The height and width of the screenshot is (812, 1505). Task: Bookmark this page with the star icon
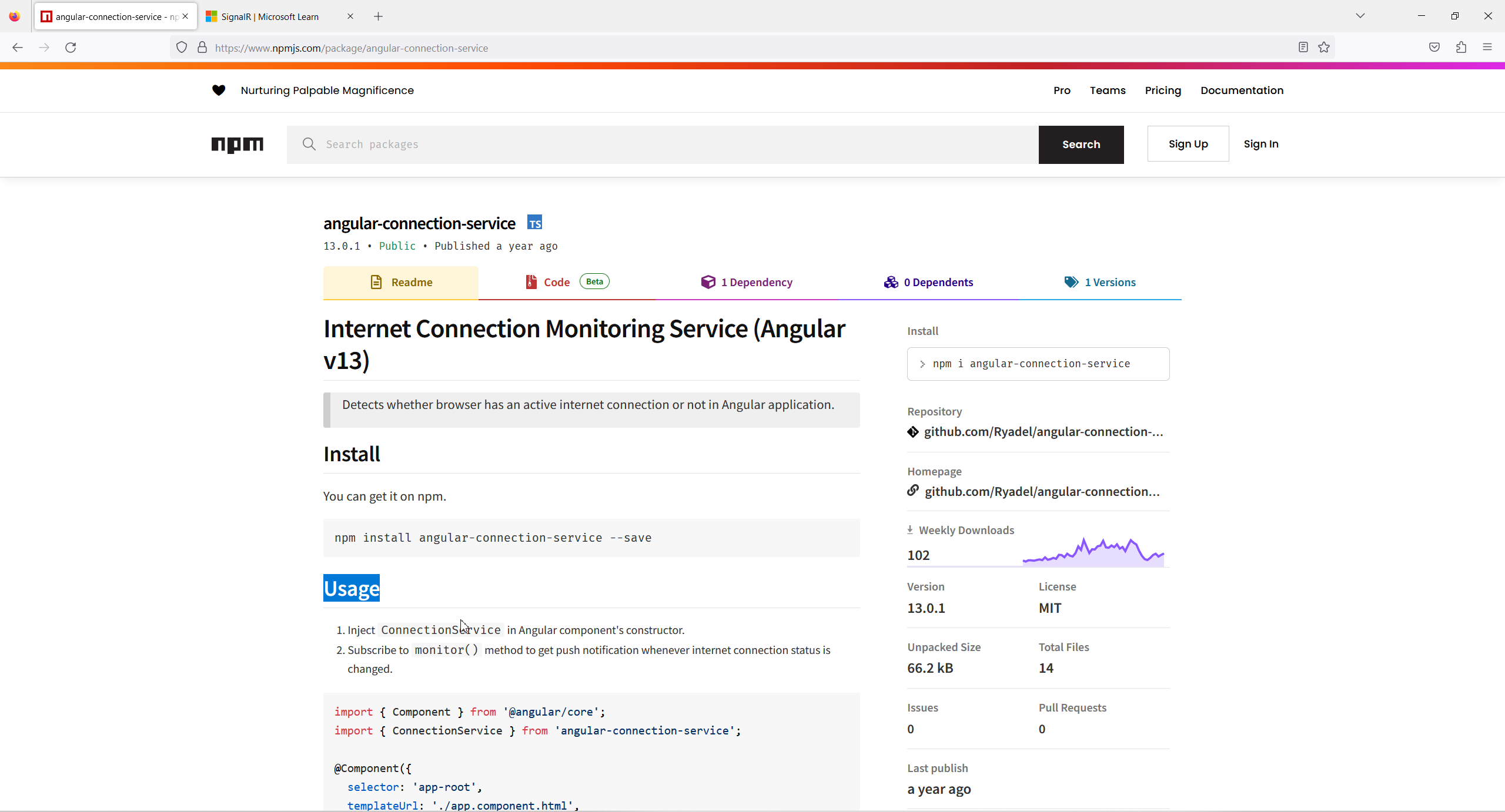[1324, 48]
